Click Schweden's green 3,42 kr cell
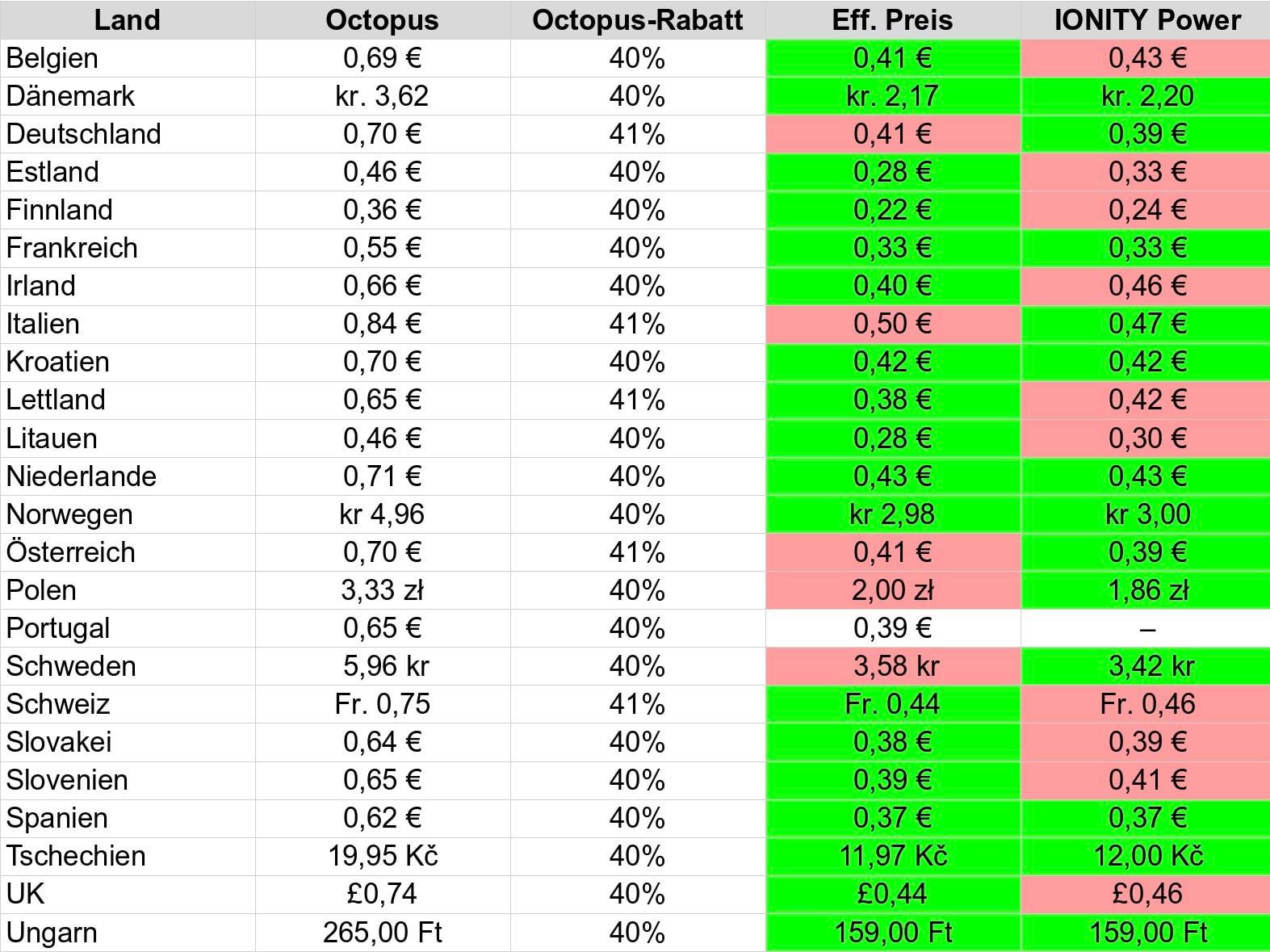 [1146, 666]
